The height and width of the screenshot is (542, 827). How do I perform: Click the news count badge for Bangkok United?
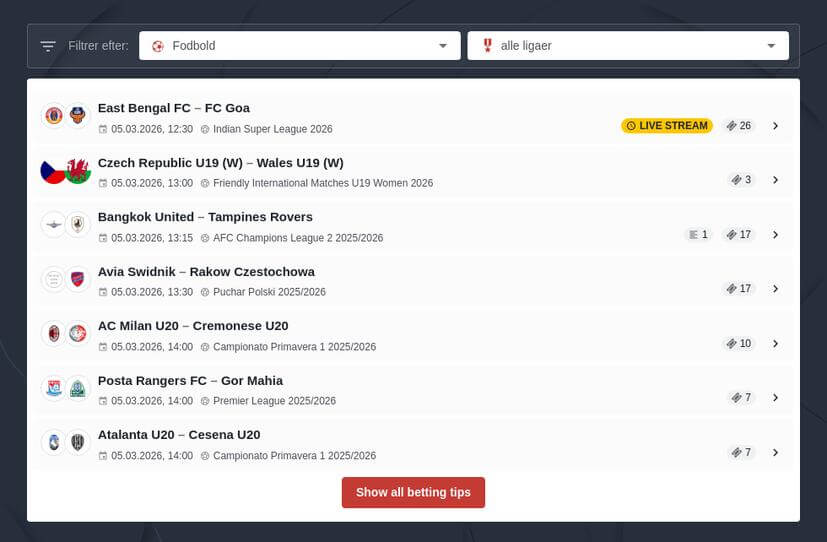coord(697,235)
